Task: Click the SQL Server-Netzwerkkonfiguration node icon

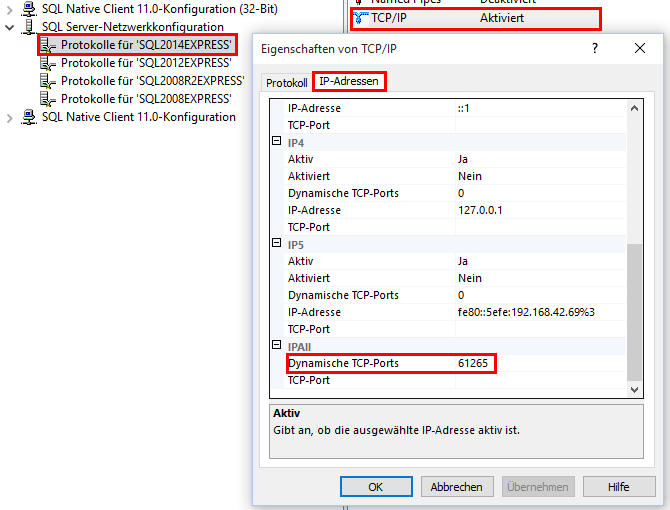Action: 29,26
